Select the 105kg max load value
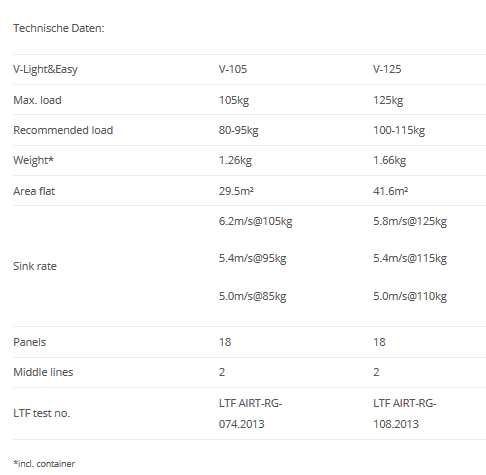Screen dimensions: 486x475 (234, 100)
